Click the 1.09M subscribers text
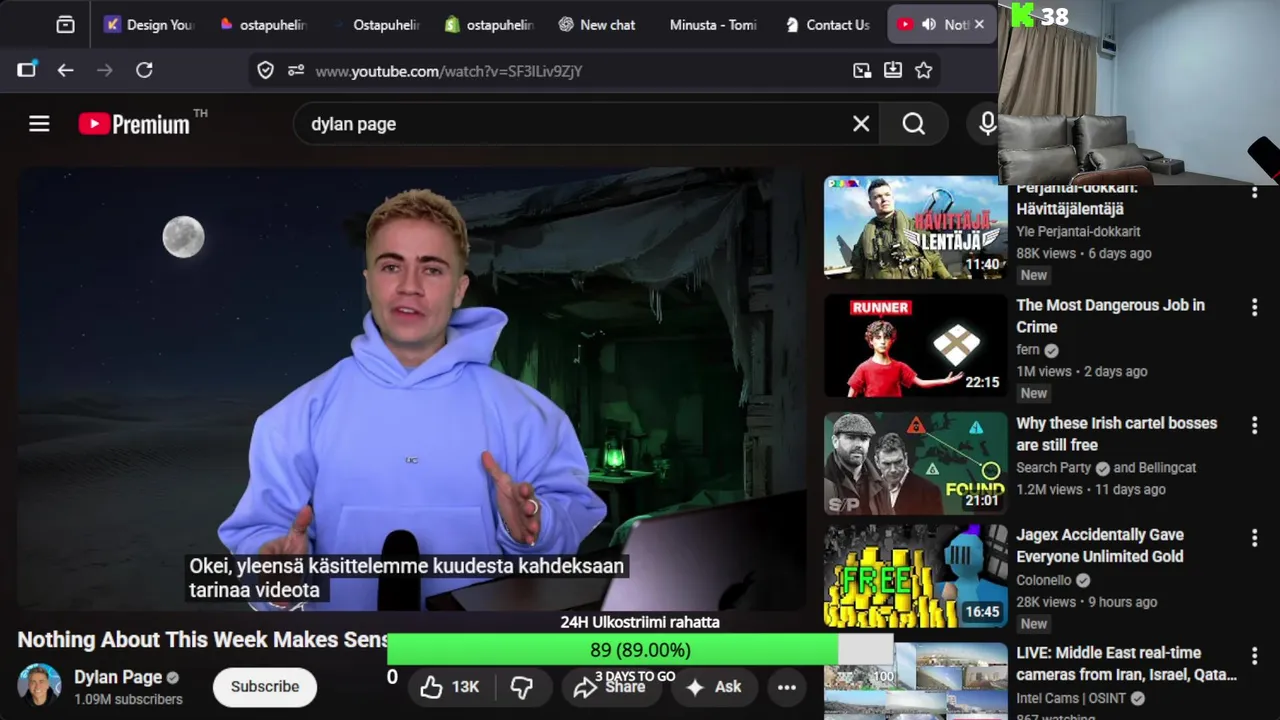 click(128, 699)
